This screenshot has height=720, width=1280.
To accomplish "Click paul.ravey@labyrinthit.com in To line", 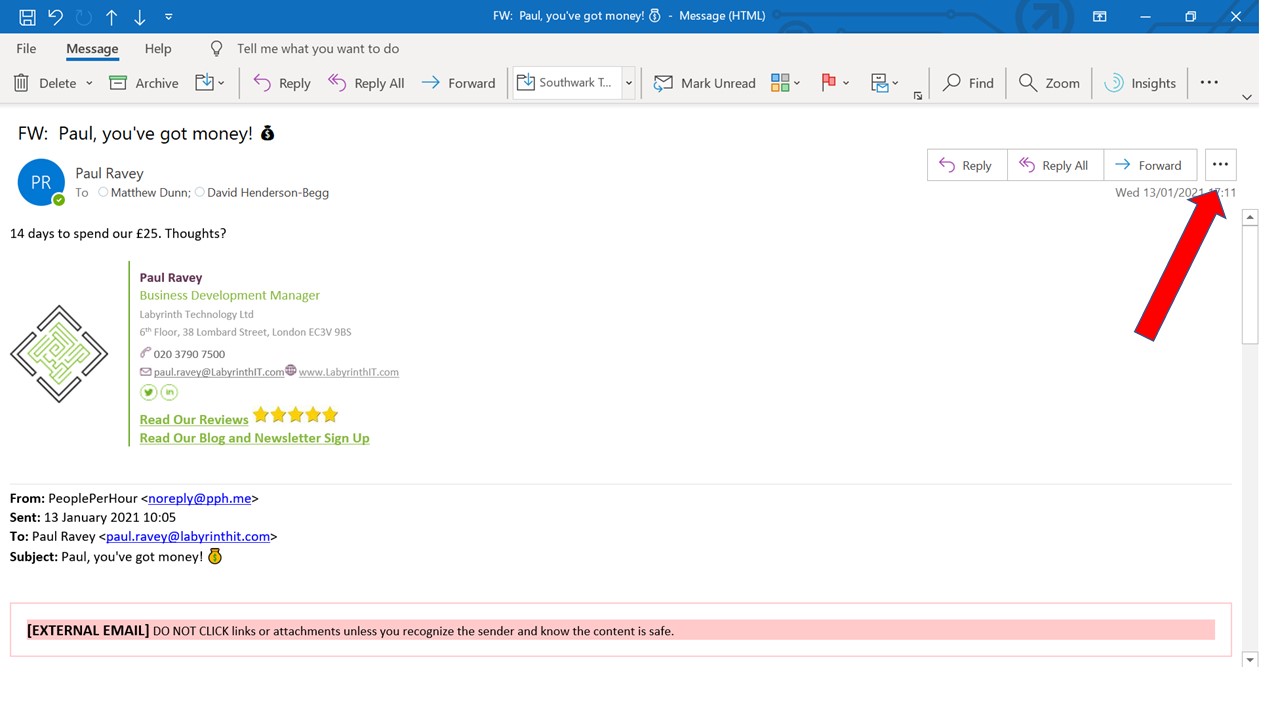I will tap(188, 536).
